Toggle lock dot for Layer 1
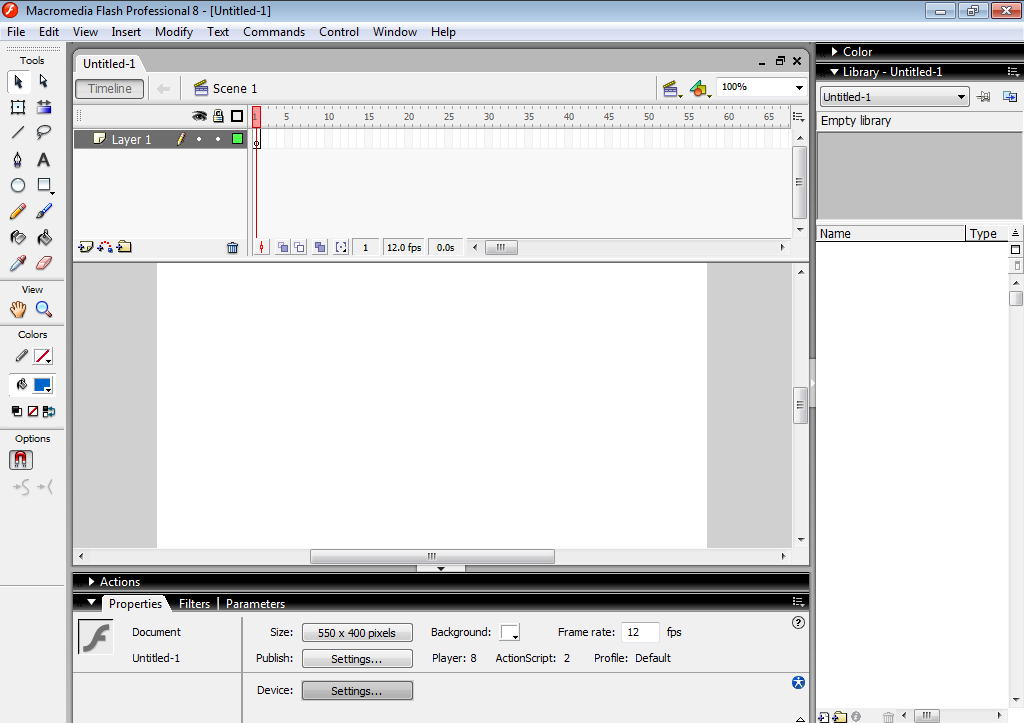This screenshot has height=723, width=1024. tap(218, 139)
